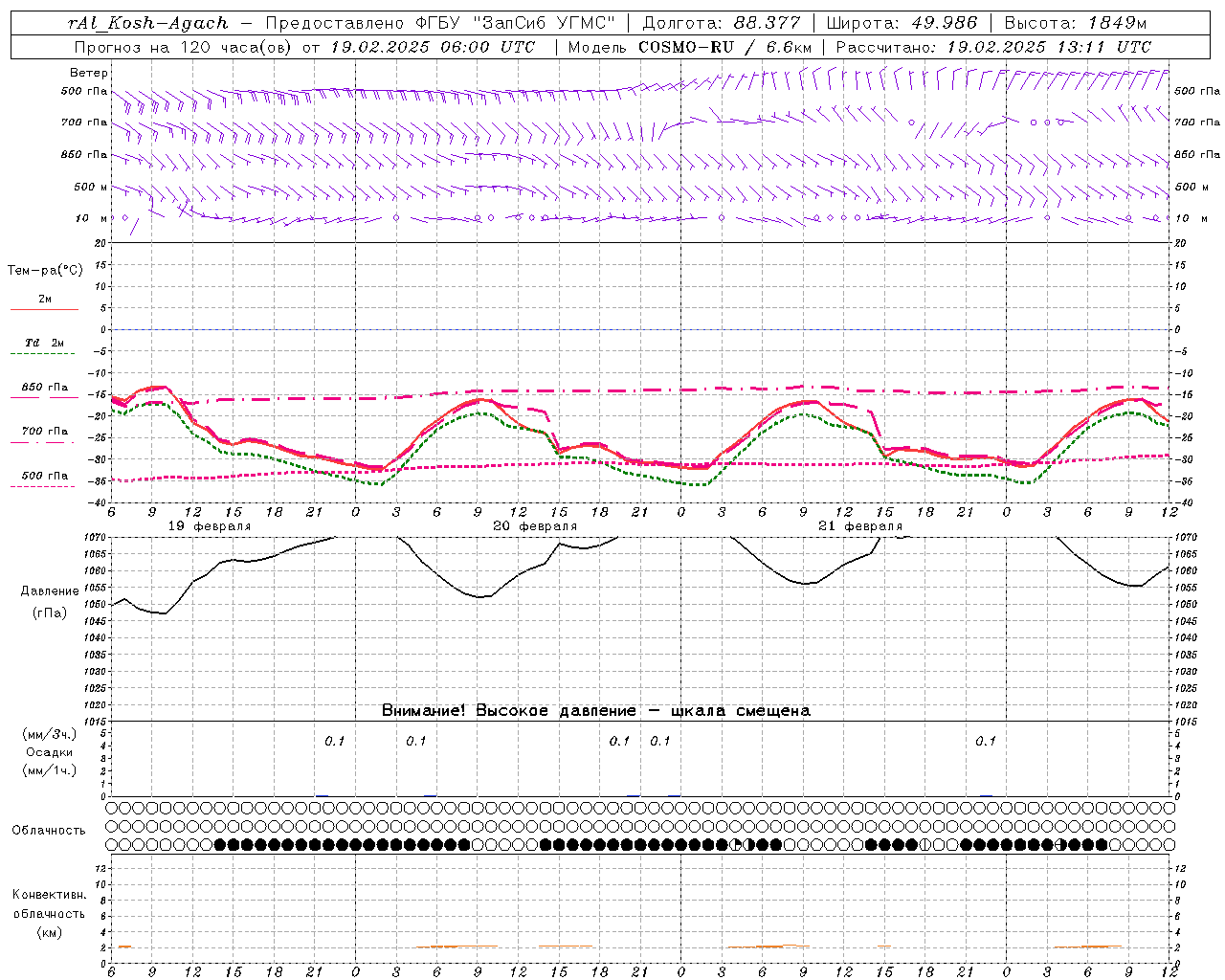Click the 19 февраля date label
Screen dimensions: 1225x980
[x=210, y=526]
